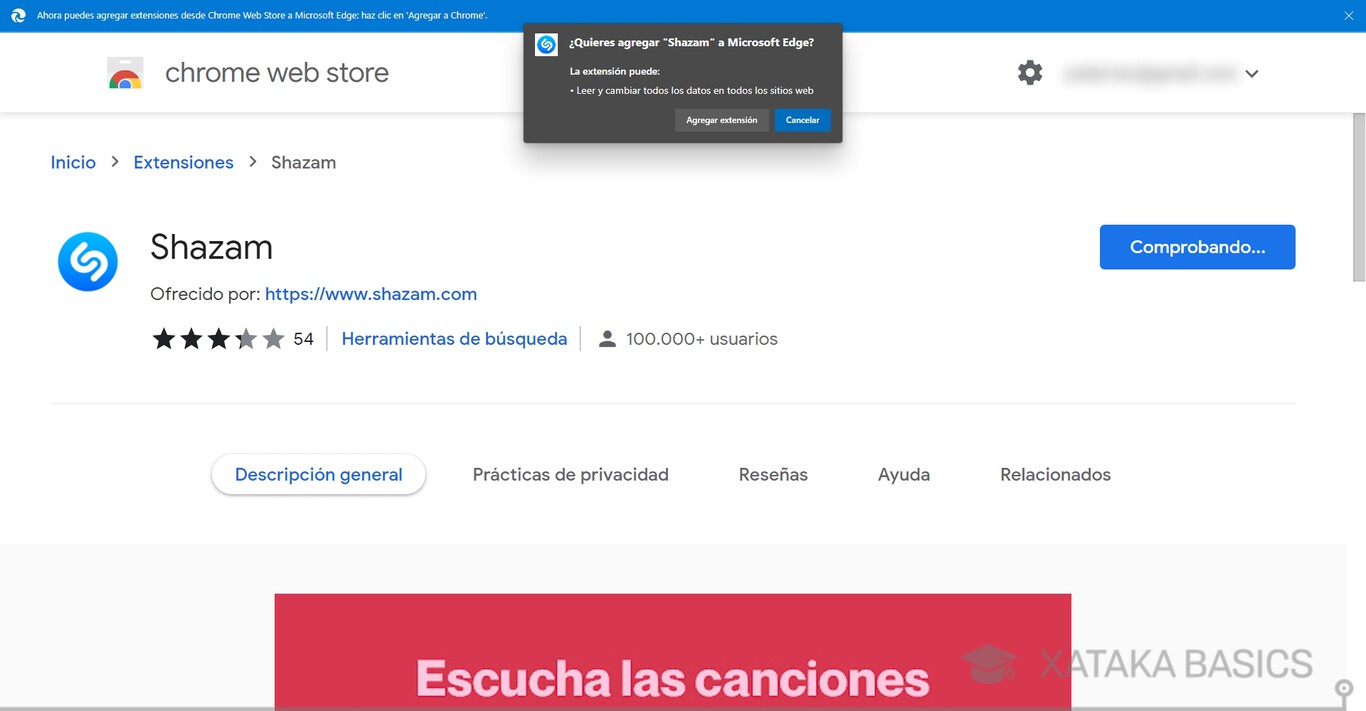Open the https://www.shazam.com link
Viewport: 1366px width, 711px height.
tap(371, 293)
